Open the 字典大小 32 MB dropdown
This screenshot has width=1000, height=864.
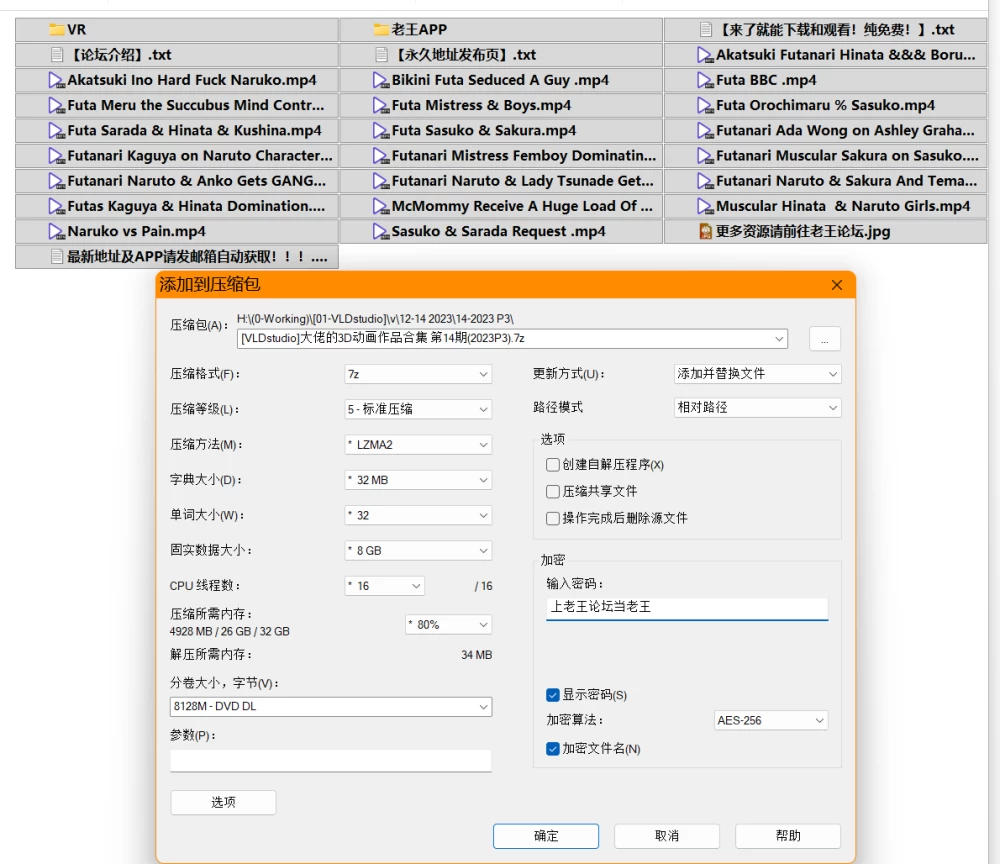pyautogui.click(x=418, y=480)
